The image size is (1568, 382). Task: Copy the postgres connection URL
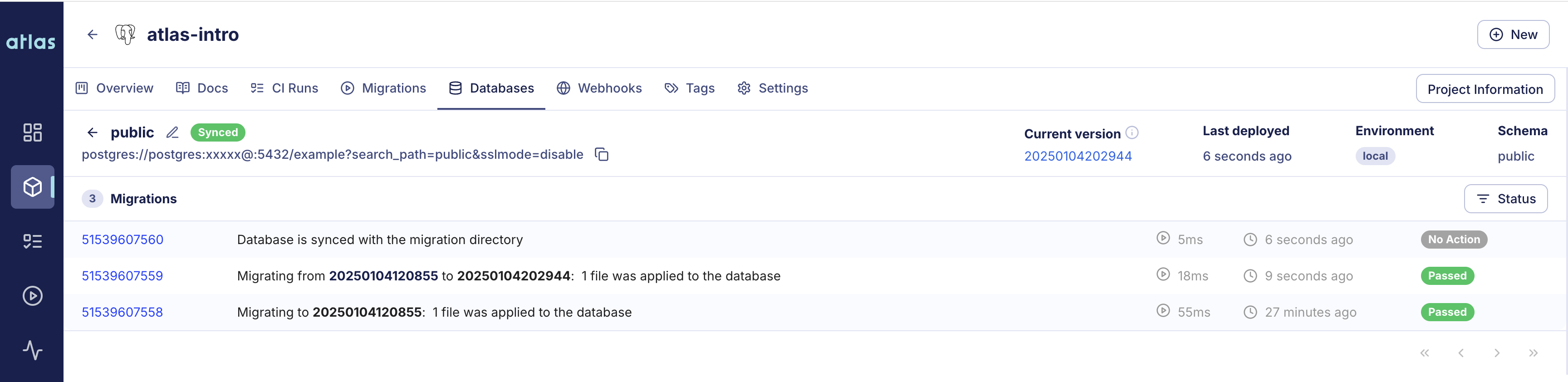click(602, 155)
